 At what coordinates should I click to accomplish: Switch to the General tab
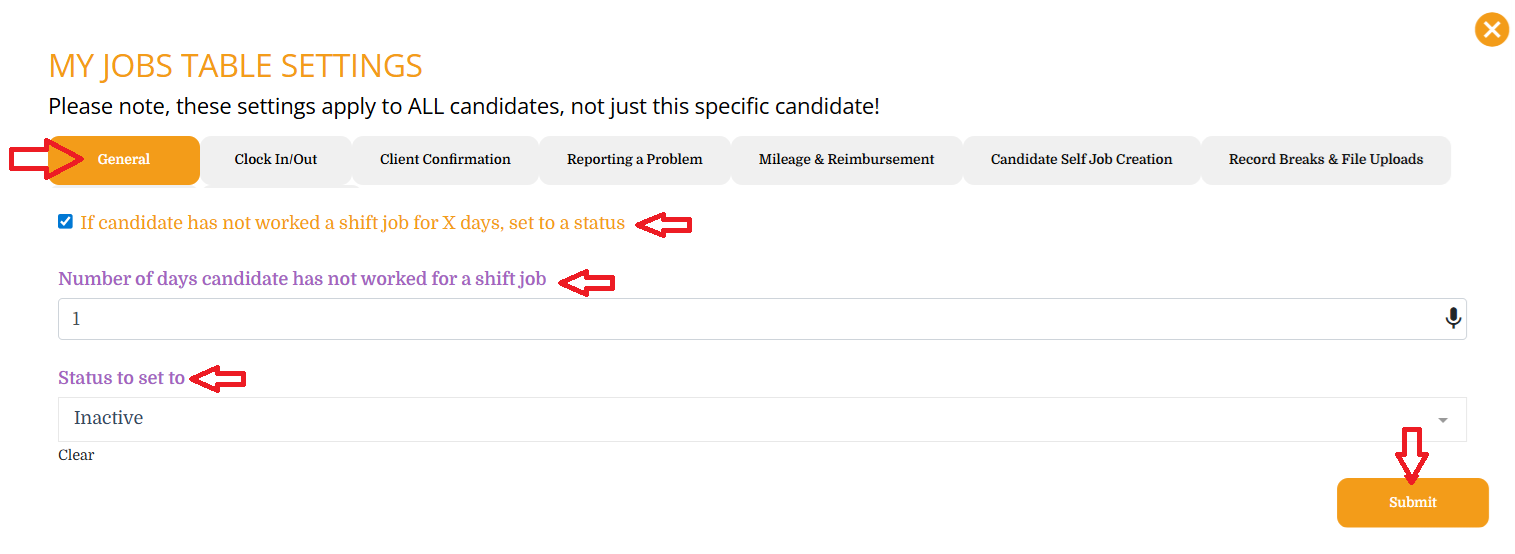coord(124,160)
